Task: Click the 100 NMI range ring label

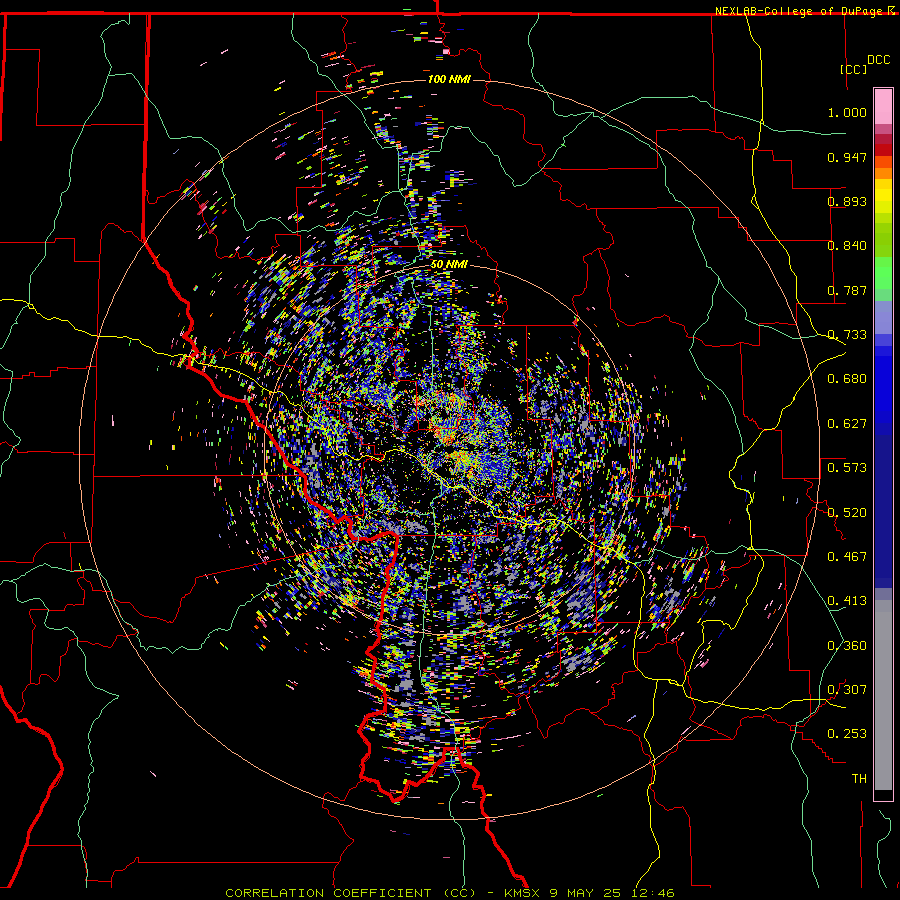Action: [449, 79]
